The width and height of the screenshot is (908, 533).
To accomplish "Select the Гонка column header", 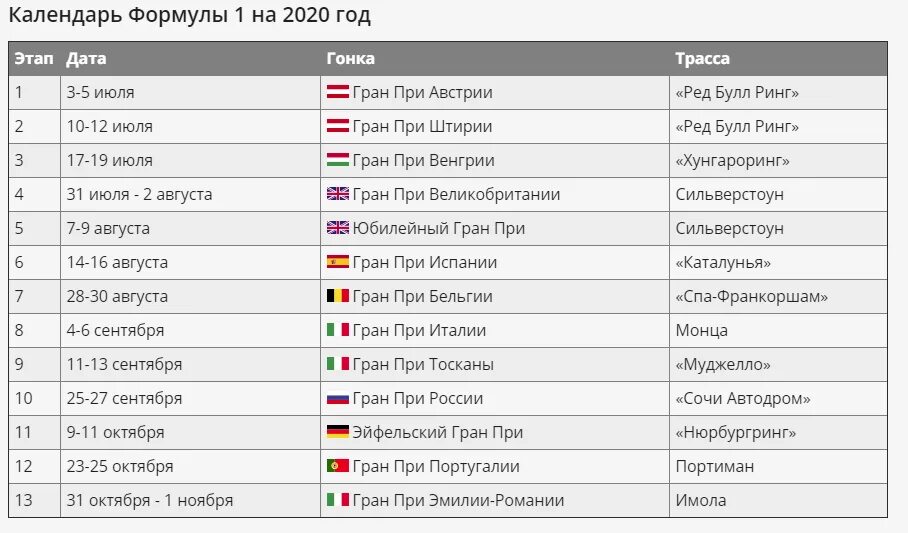I will pyautogui.click(x=350, y=59).
